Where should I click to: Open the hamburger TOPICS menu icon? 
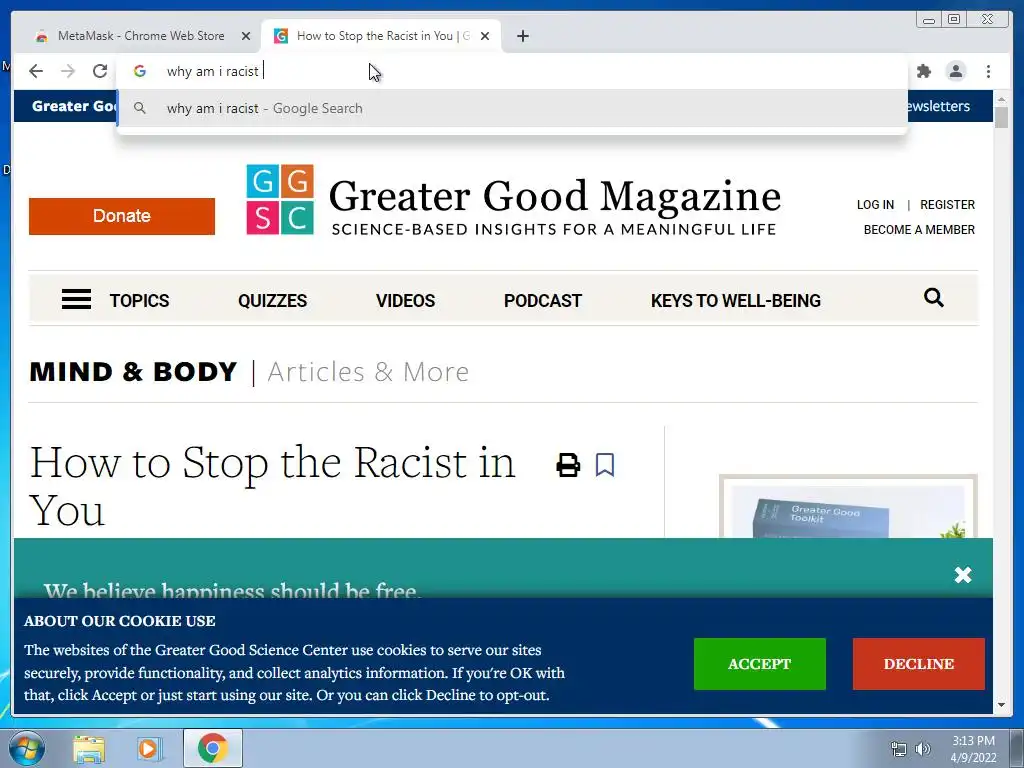pos(76,300)
